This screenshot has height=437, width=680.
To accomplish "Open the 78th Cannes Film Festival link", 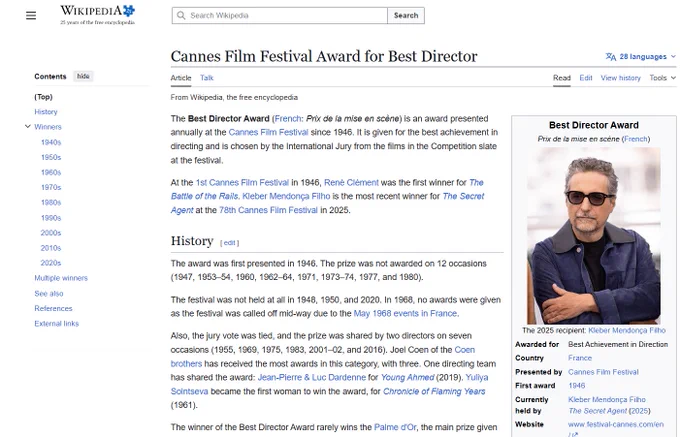I will click(x=268, y=210).
